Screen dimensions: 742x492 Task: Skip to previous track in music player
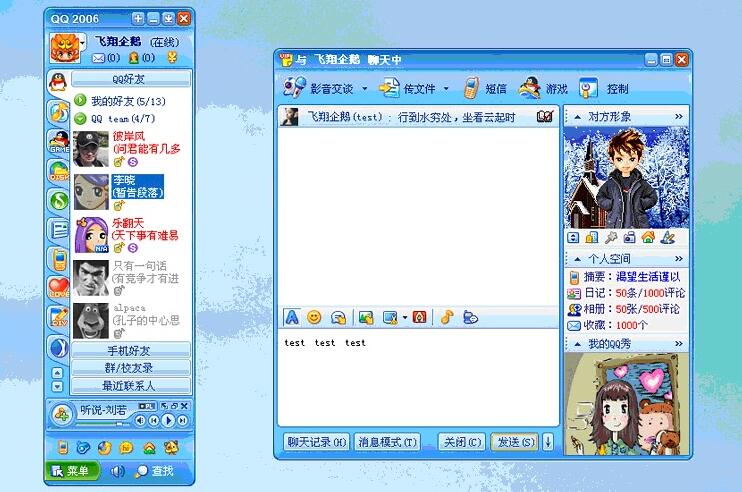tap(153, 420)
